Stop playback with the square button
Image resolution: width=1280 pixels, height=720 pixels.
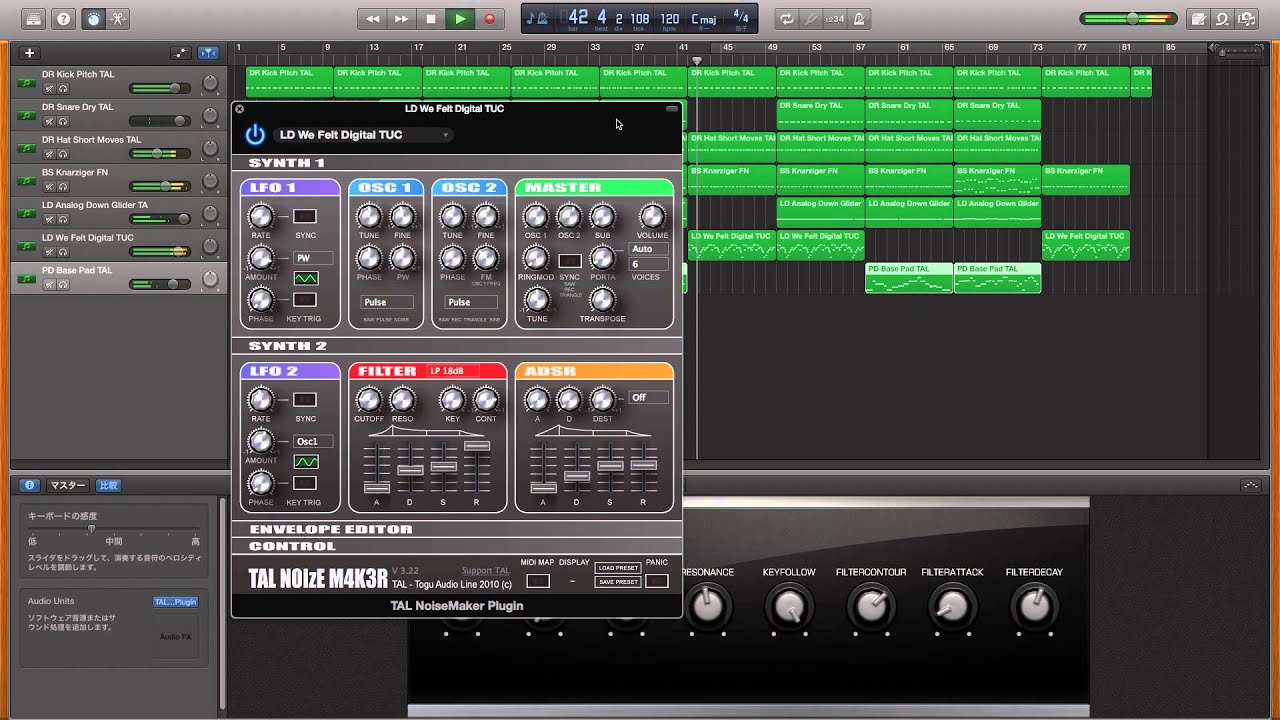pyautogui.click(x=431, y=18)
